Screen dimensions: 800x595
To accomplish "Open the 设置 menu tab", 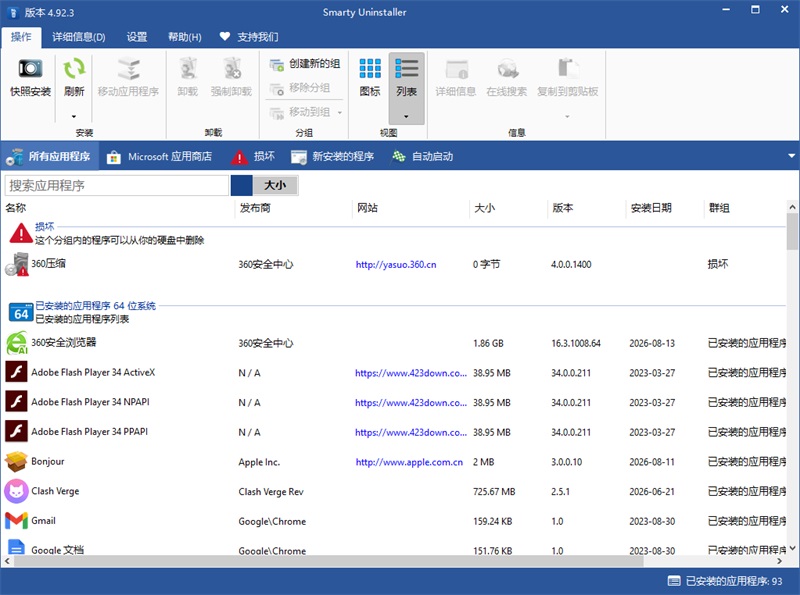I will pyautogui.click(x=137, y=37).
